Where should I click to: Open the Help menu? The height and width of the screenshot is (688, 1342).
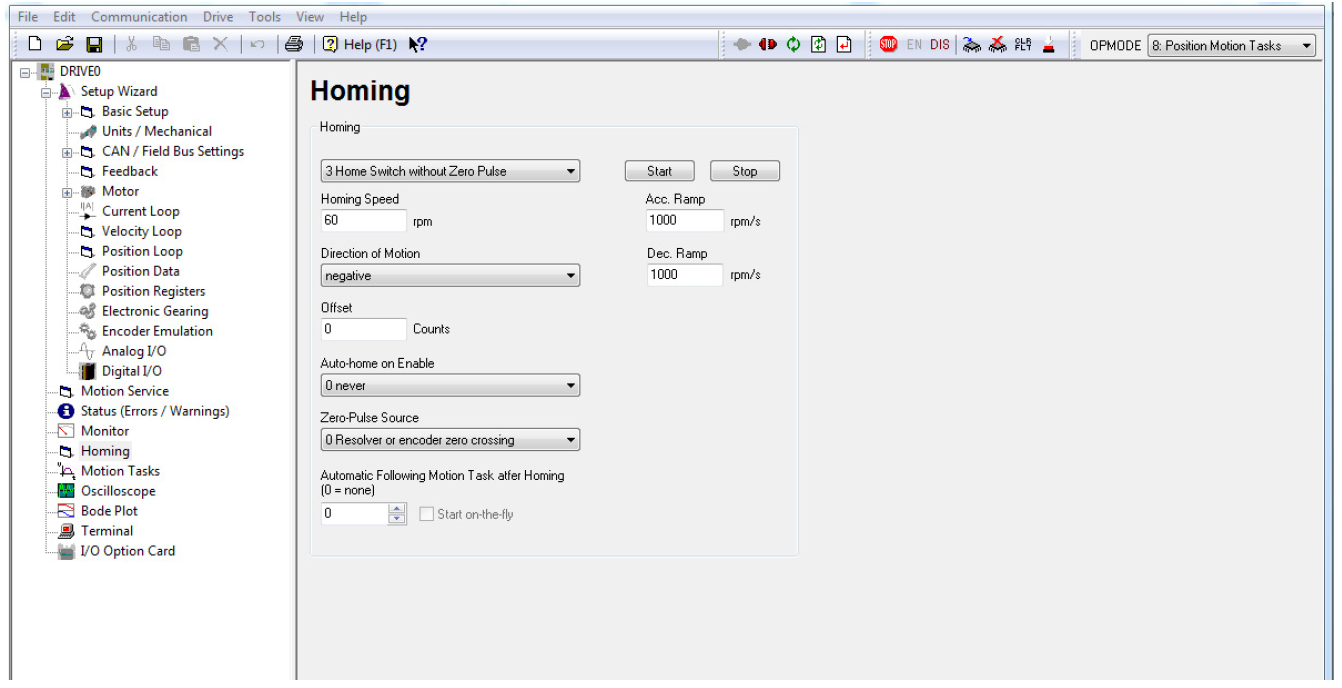[353, 17]
